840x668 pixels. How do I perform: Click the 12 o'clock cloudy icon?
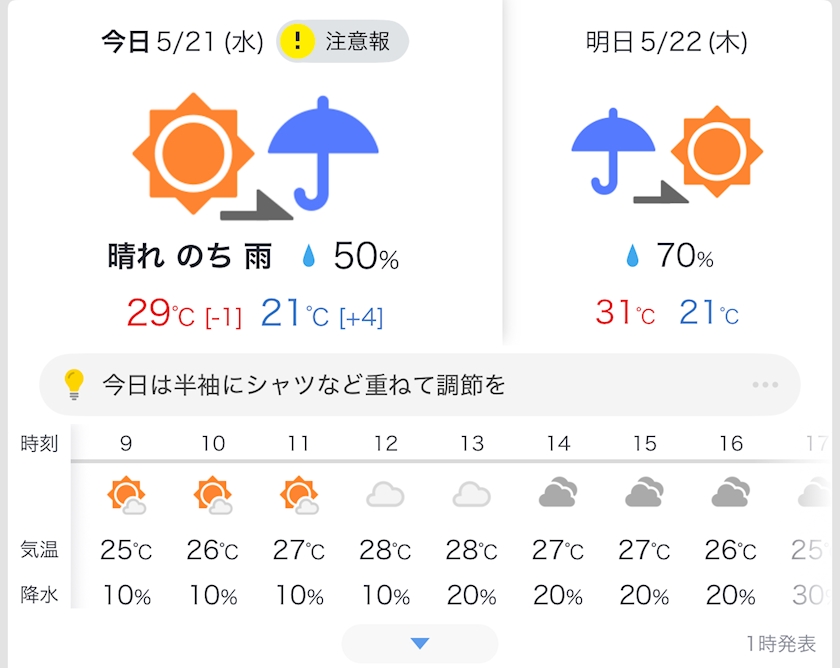(384, 494)
